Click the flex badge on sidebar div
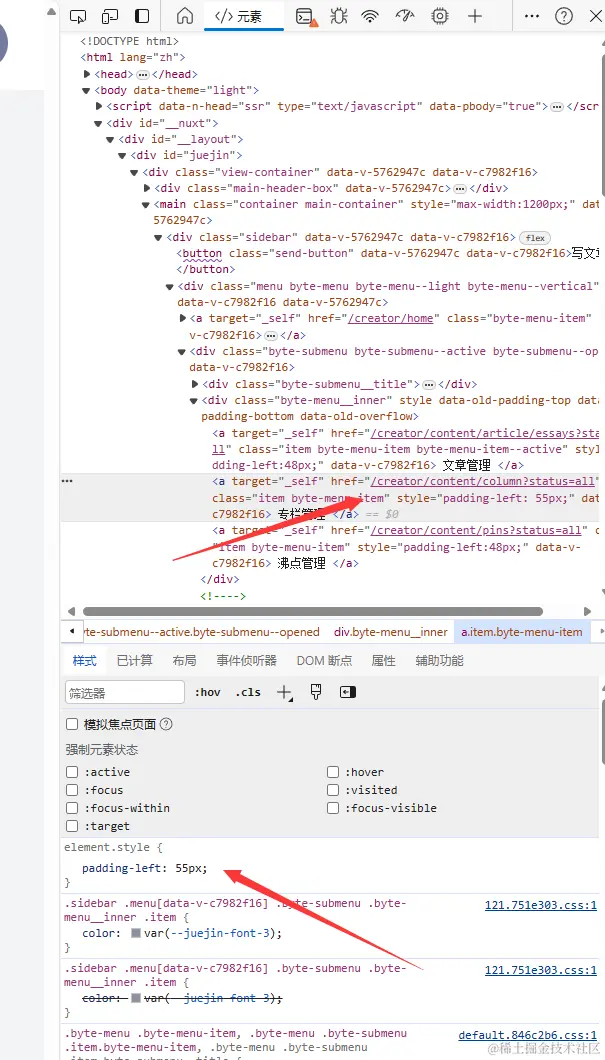The width and height of the screenshot is (605, 1060). tap(535, 238)
